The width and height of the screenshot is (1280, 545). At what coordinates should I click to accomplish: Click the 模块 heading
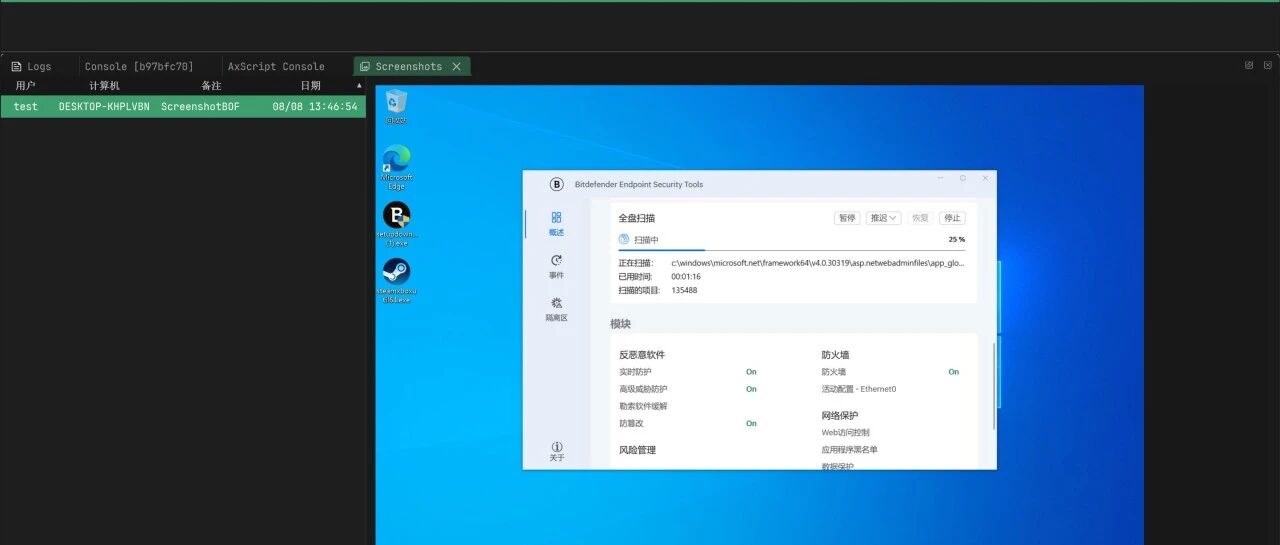pos(621,324)
